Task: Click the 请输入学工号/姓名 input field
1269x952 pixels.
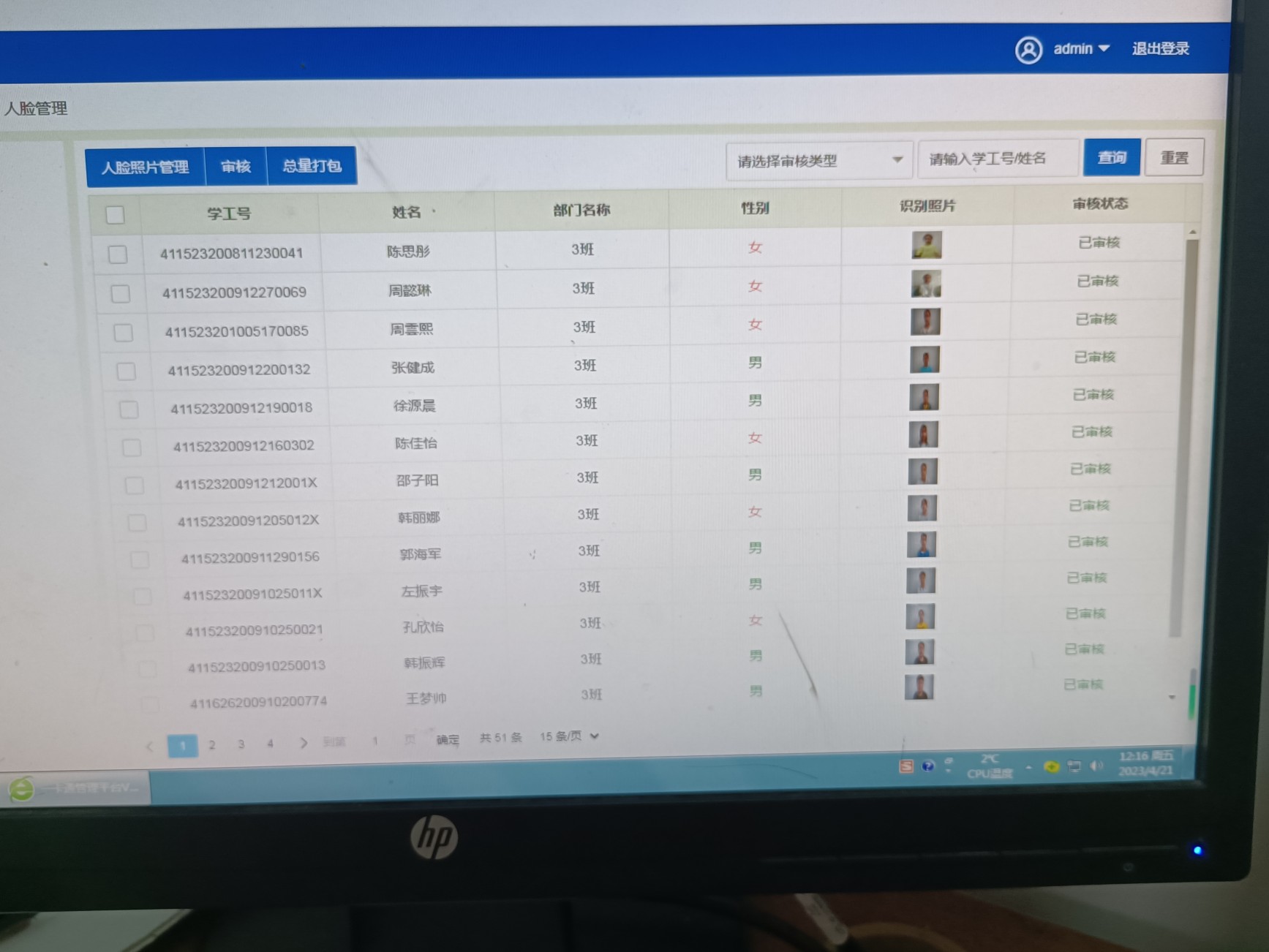Action: 998,159
